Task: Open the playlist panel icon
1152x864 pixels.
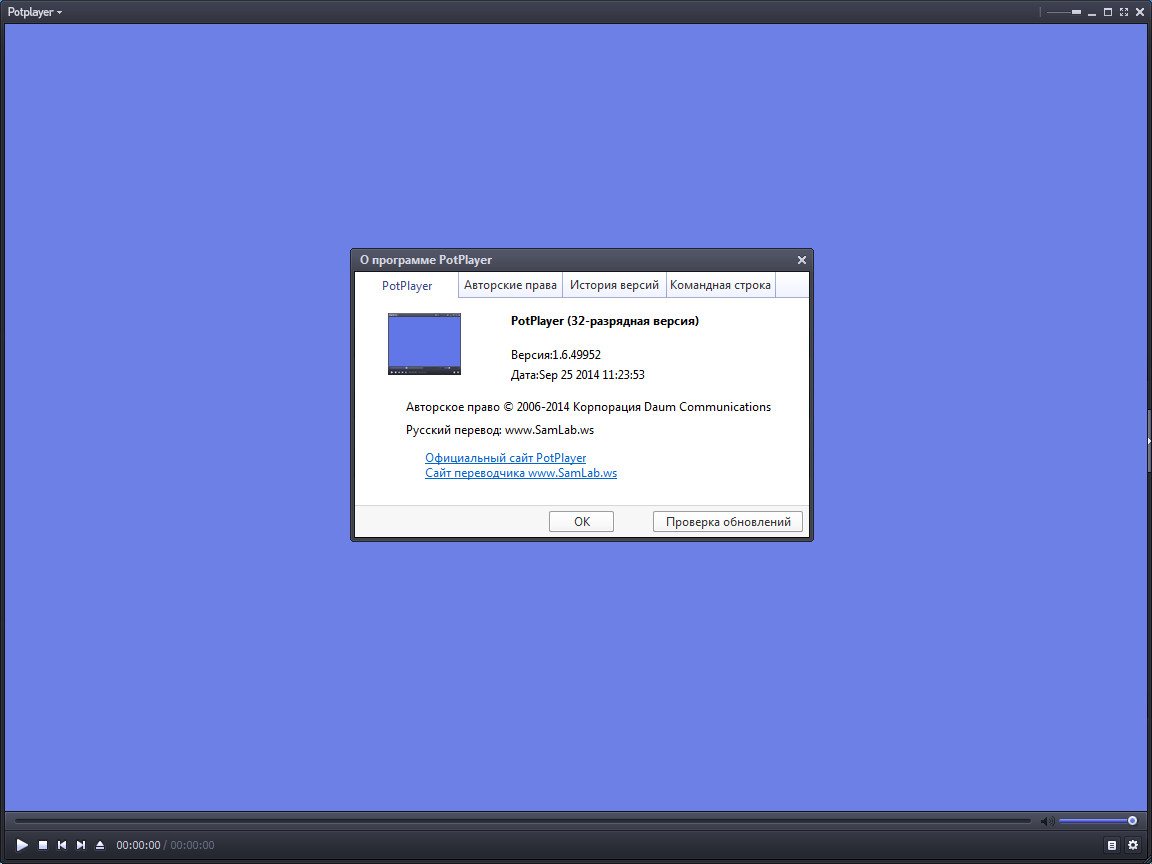Action: coord(1111,845)
